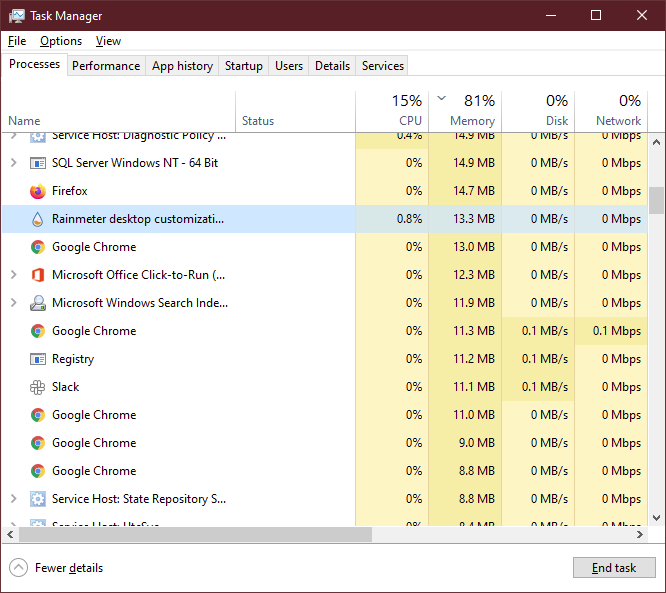Select the Firefox process row

[325, 191]
